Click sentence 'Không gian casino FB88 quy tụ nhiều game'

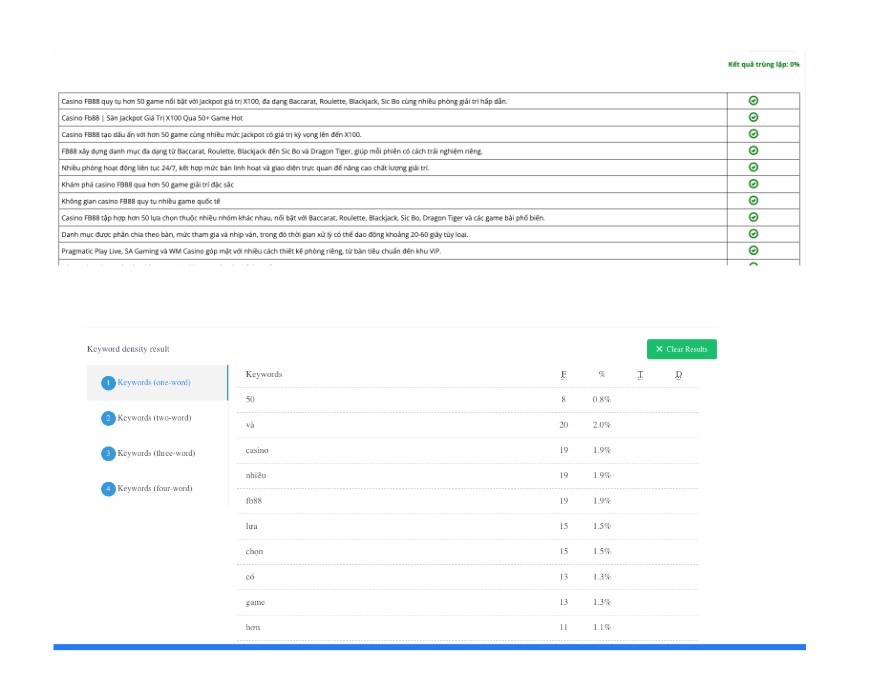coord(141,201)
